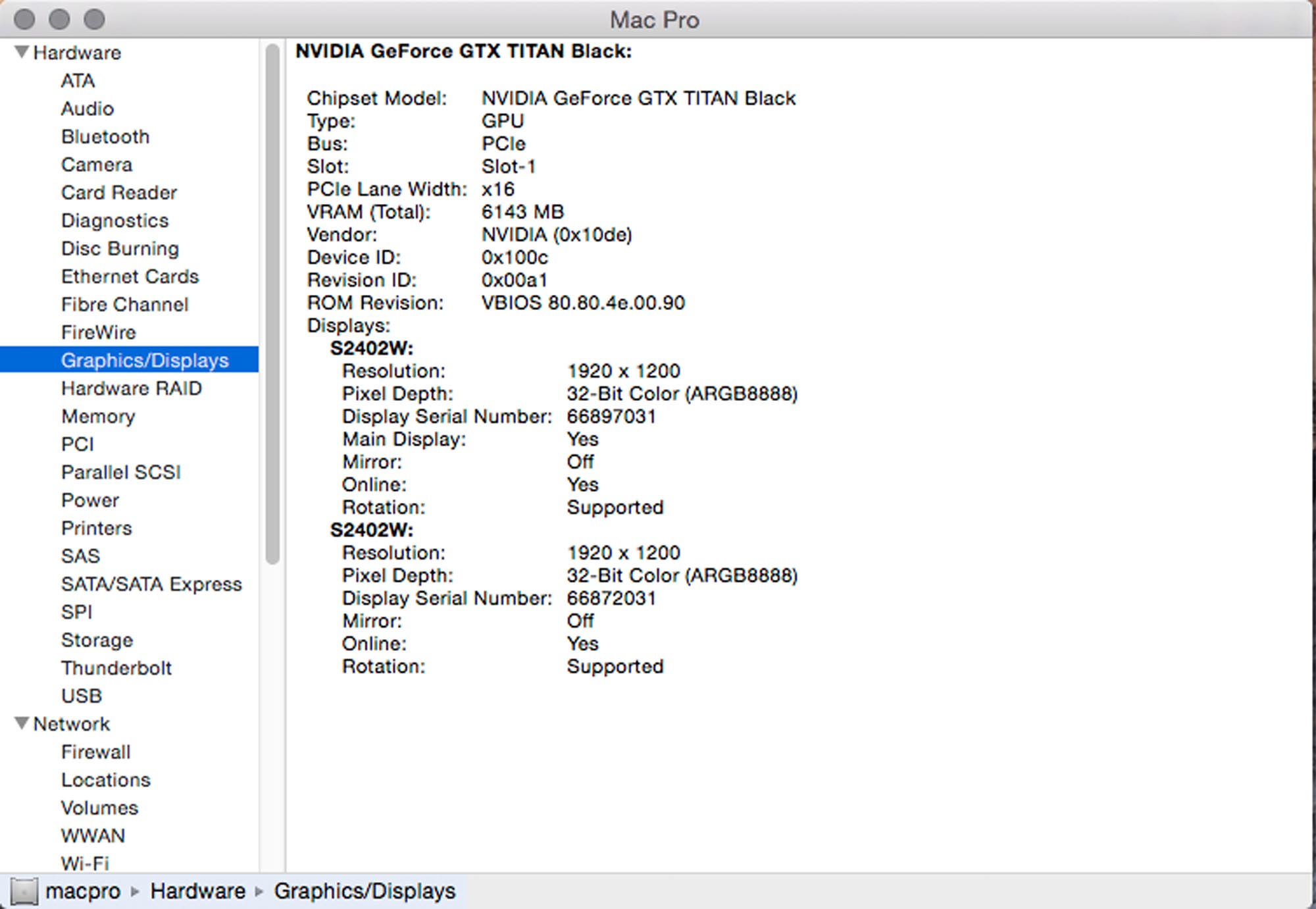The height and width of the screenshot is (909, 1316).
Task: Click the Main Display value Yes
Action: coord(583,439)
